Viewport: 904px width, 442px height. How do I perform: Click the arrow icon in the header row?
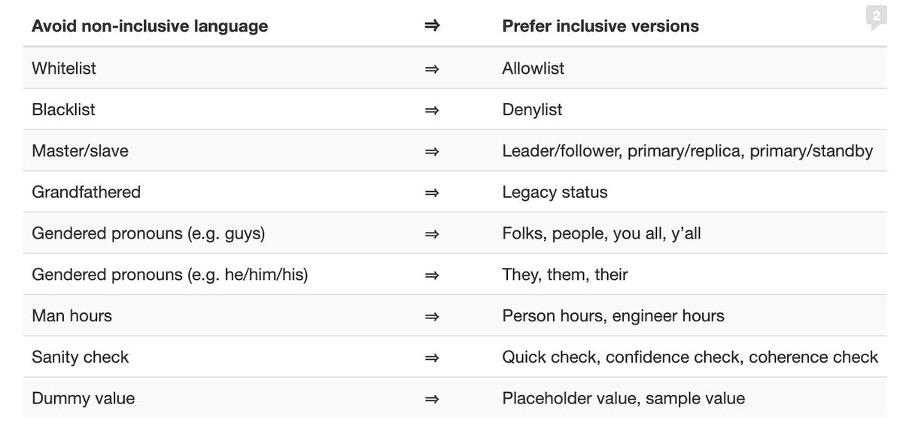432,25
